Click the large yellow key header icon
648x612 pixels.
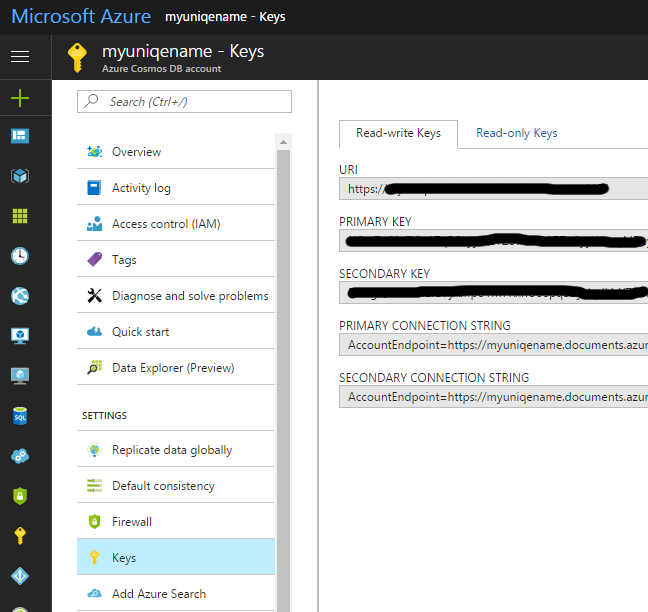77,58
